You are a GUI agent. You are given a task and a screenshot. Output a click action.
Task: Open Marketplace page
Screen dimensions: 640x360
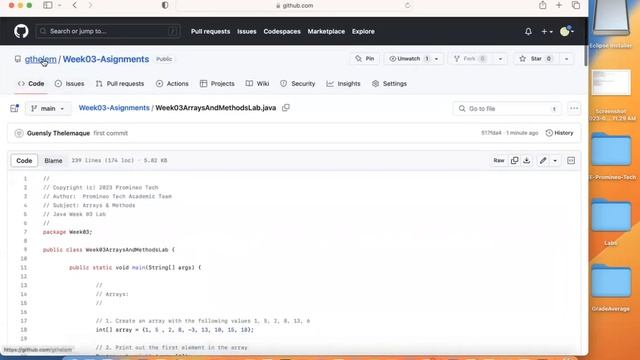(x=326, y=31)
